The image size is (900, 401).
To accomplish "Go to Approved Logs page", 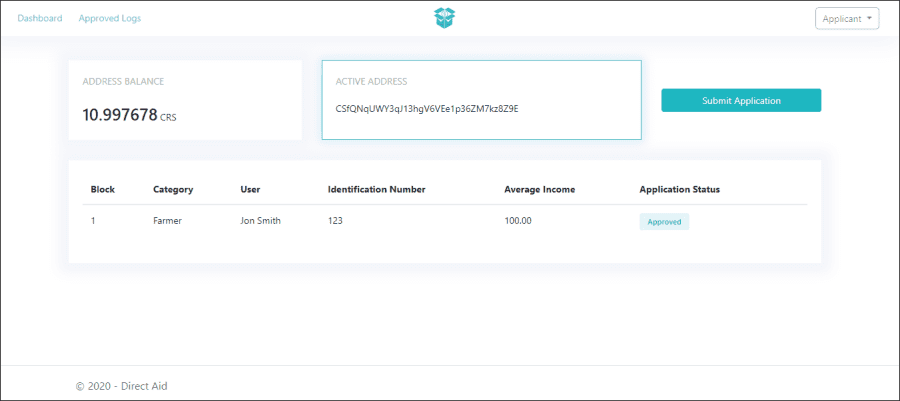I will tap(110, 18).
